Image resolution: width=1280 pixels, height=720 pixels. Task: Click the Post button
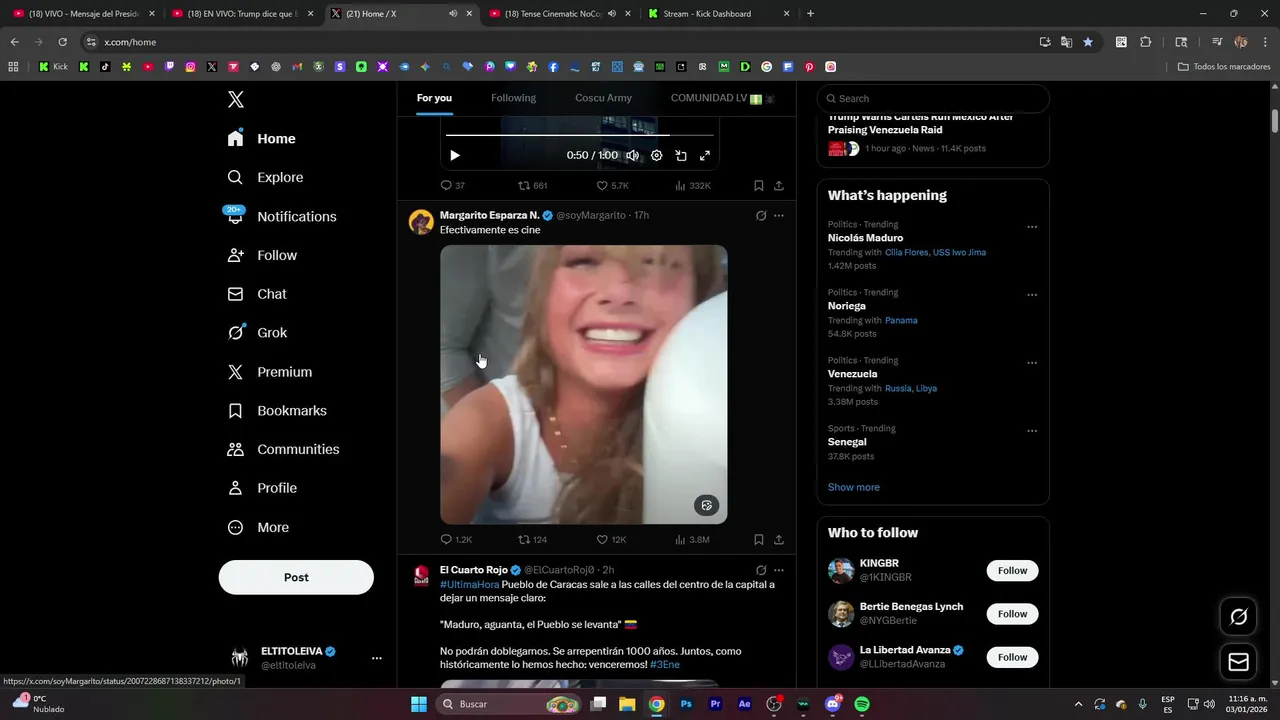[296, 577]
